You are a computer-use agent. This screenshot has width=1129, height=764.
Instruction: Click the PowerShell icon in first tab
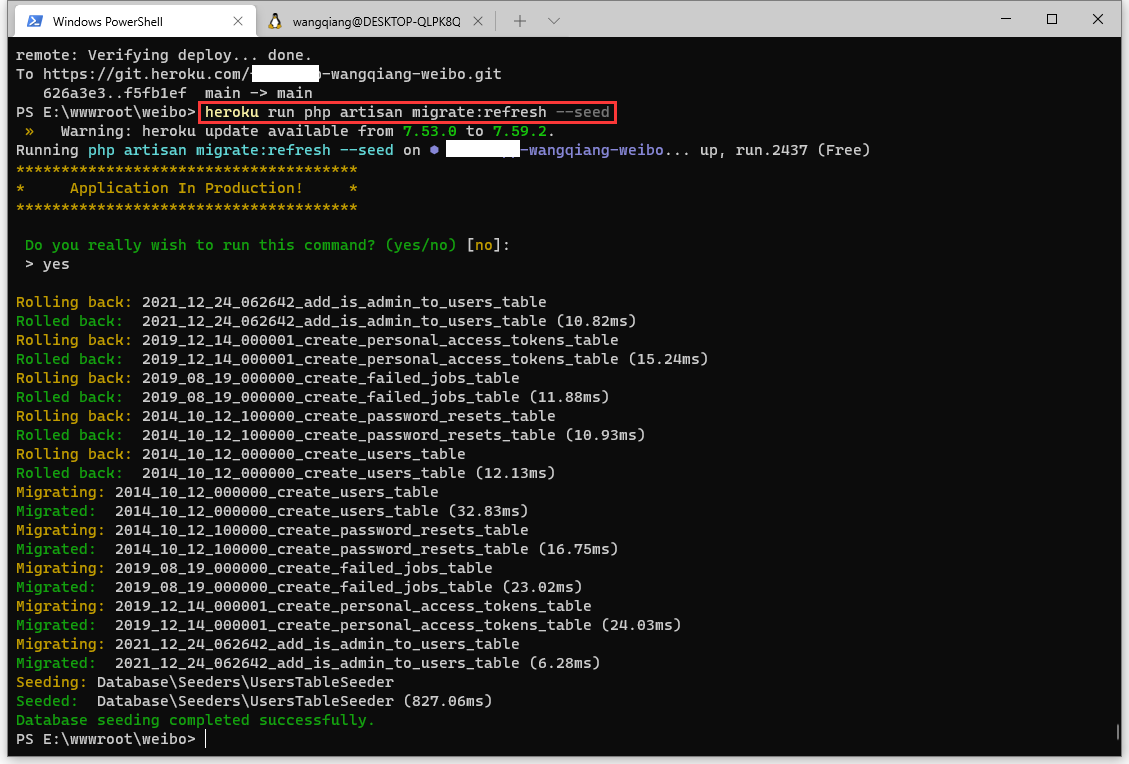[x=35, y=21]
